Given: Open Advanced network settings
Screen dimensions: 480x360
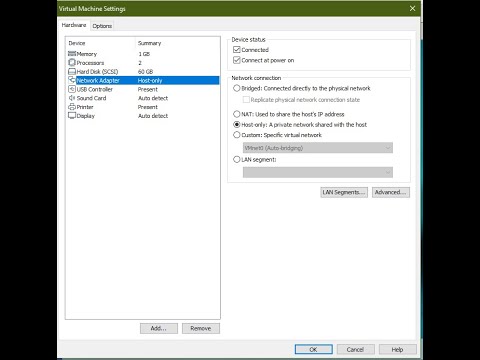Looking at the screenshot, I should click(391, 192).
